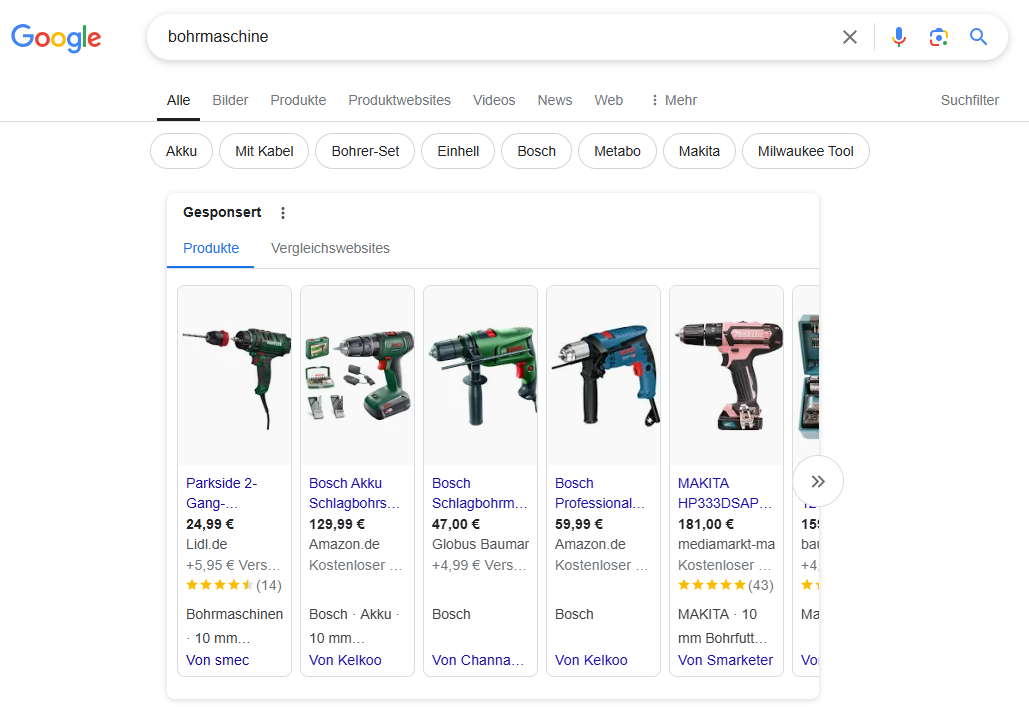Click the green Bosch Schlagbohrmaschine image
This screenshot has width=1029, height=707.
[x=480, y=375]
